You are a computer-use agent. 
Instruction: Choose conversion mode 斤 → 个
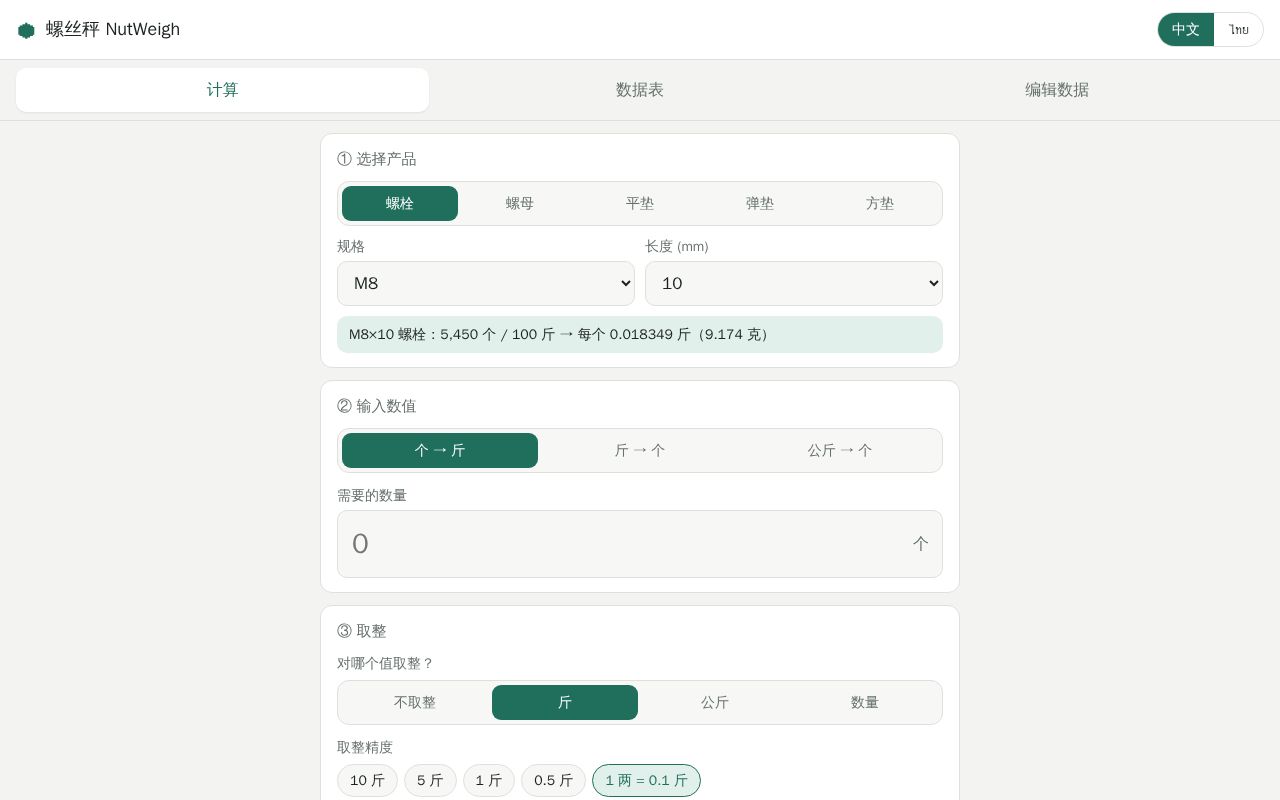click(x=640, y=450)
